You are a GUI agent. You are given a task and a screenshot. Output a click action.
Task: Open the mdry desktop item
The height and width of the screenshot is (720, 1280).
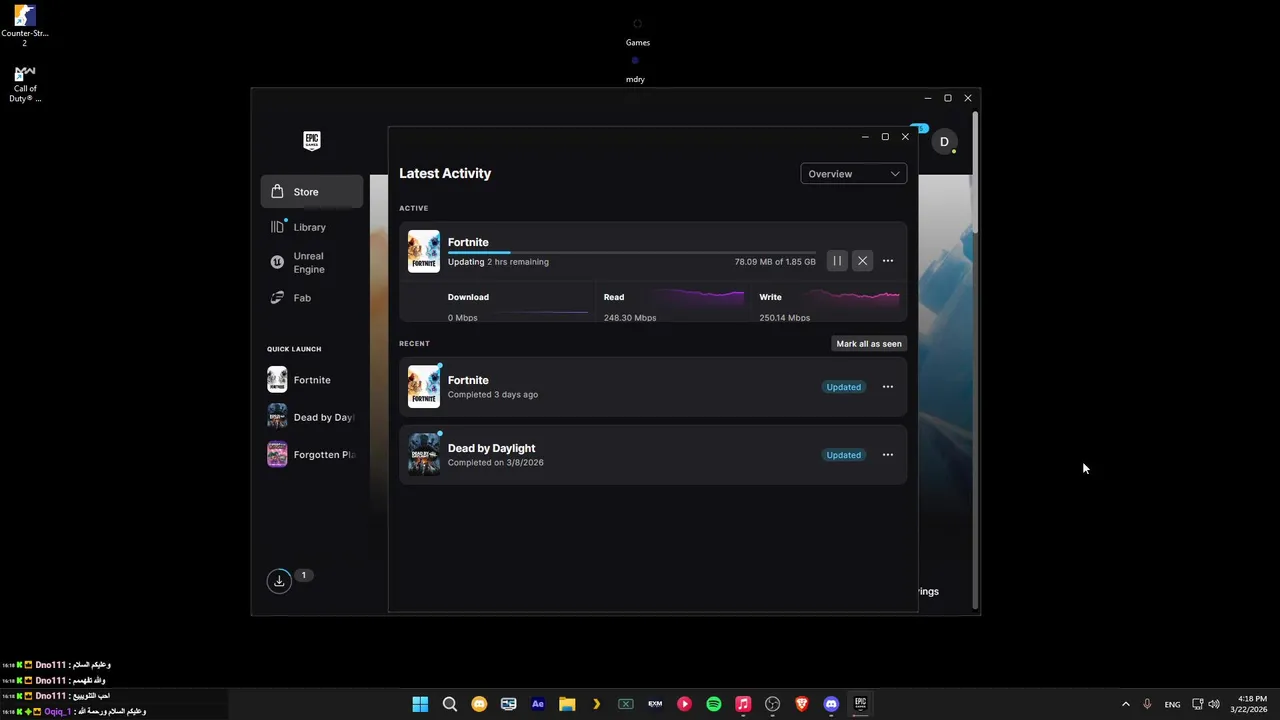point(635,69)
